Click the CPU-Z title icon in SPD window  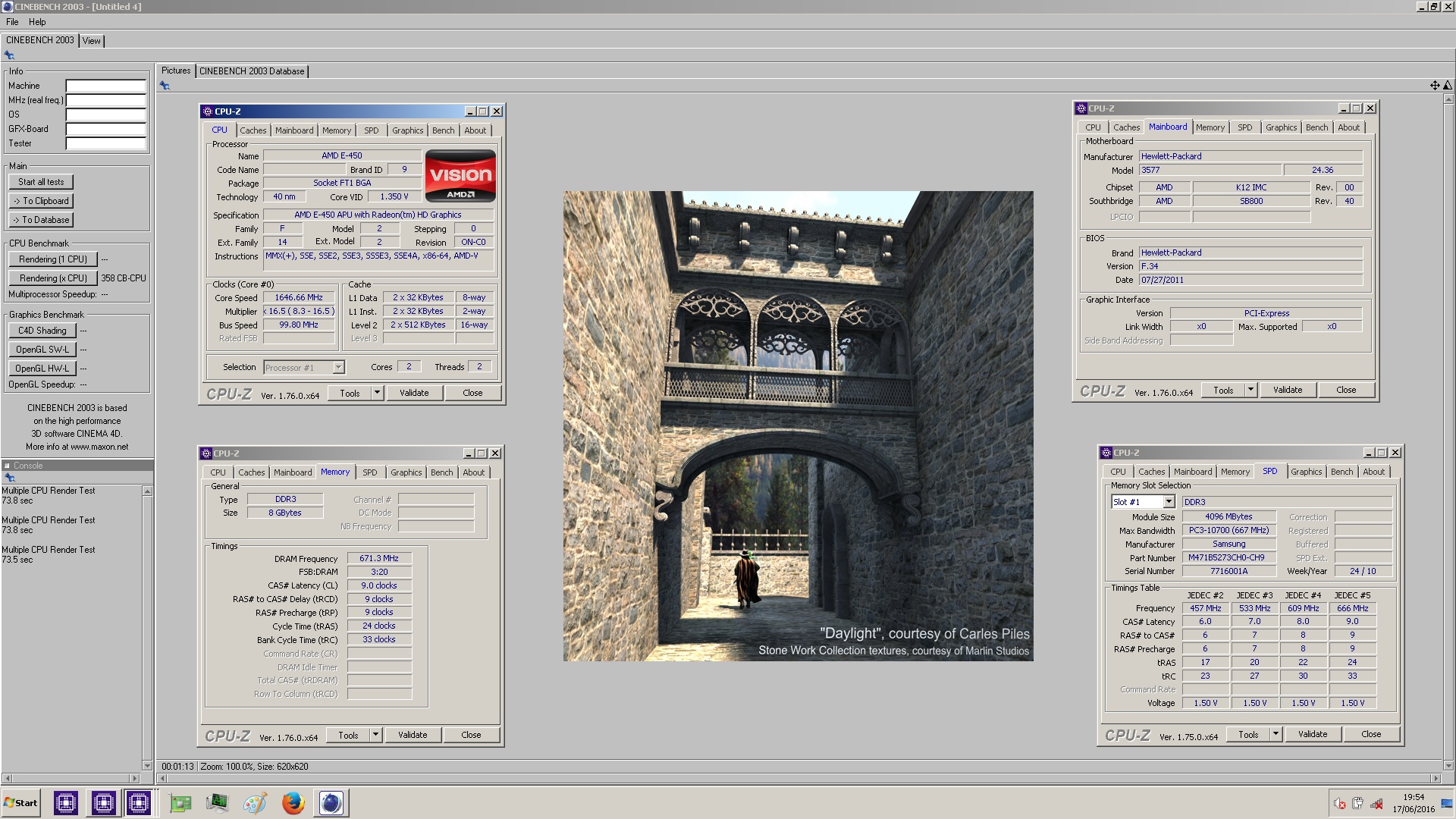coord(1106,453)
